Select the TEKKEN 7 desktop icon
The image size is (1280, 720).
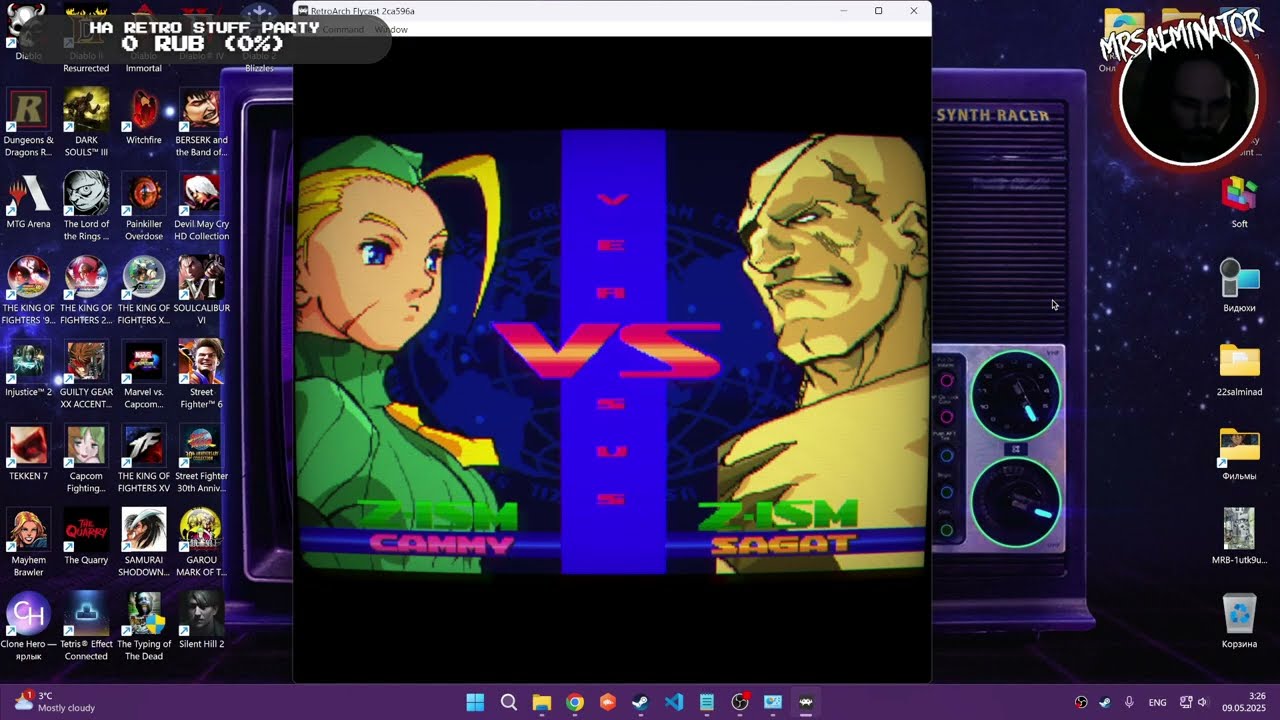[29, 453]
